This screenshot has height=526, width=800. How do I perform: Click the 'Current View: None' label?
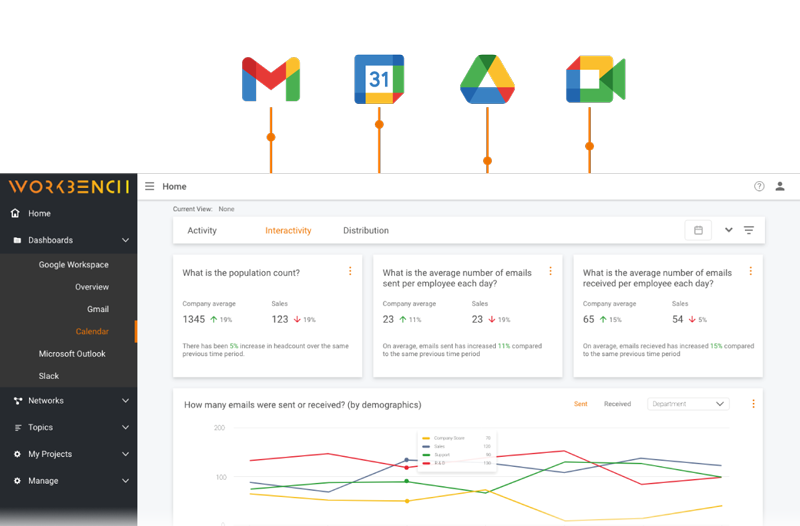204,209
